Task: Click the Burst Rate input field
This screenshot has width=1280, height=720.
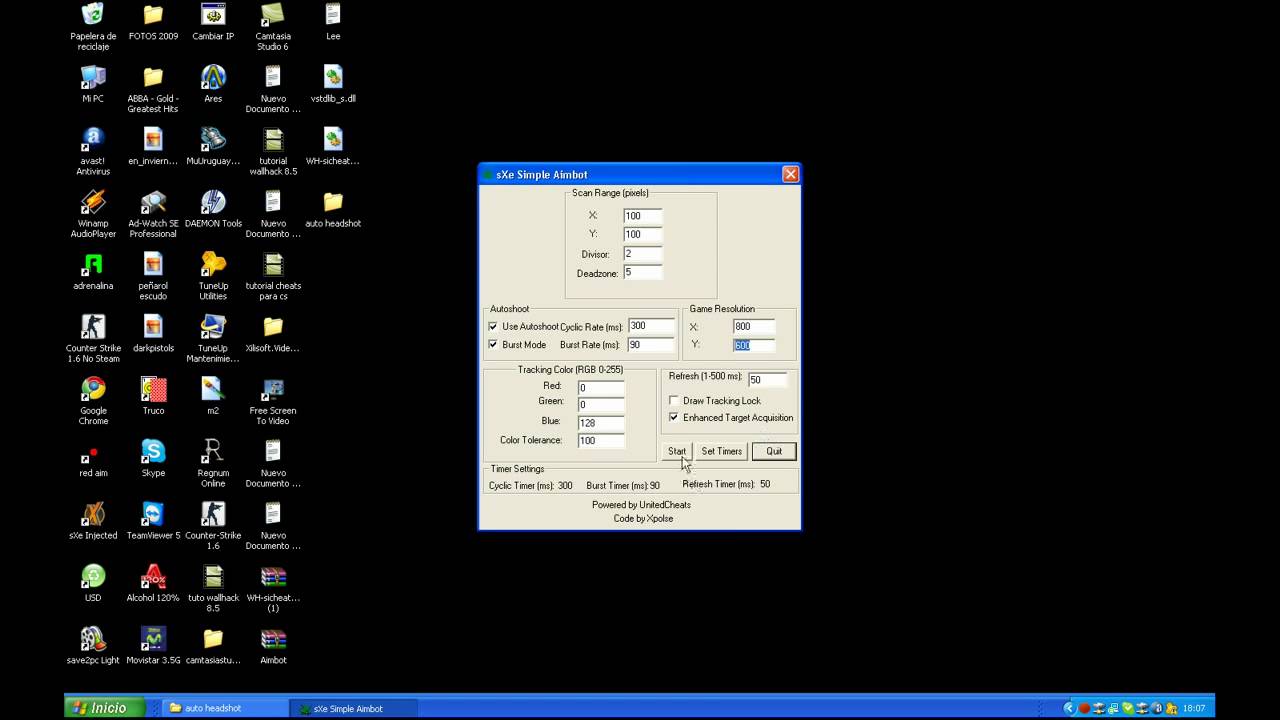Action: (650, 345)
